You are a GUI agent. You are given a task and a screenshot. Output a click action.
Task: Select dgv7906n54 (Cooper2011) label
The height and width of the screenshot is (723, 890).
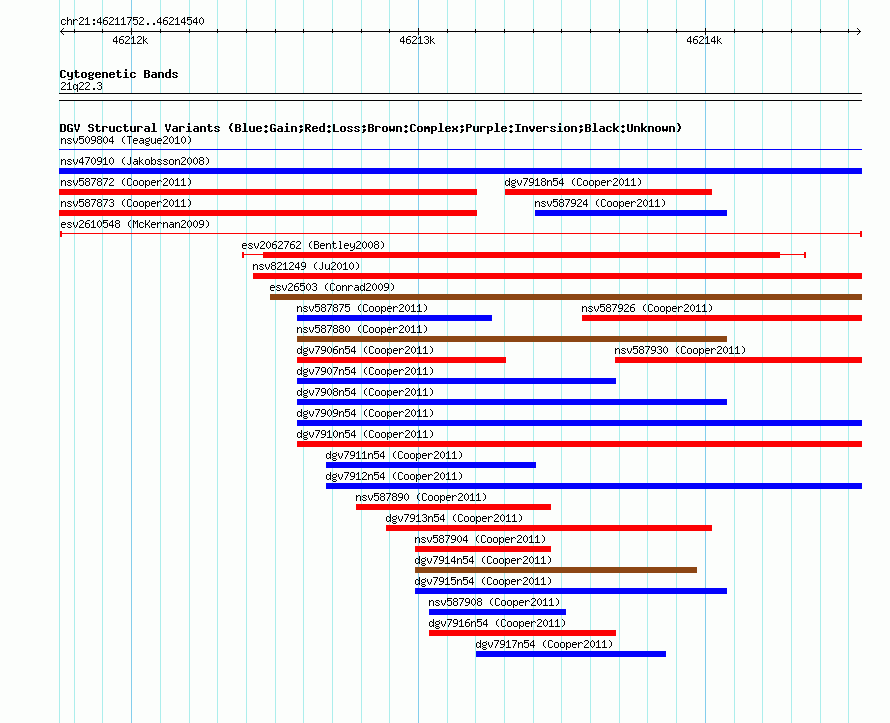click(x=365, y=350)
